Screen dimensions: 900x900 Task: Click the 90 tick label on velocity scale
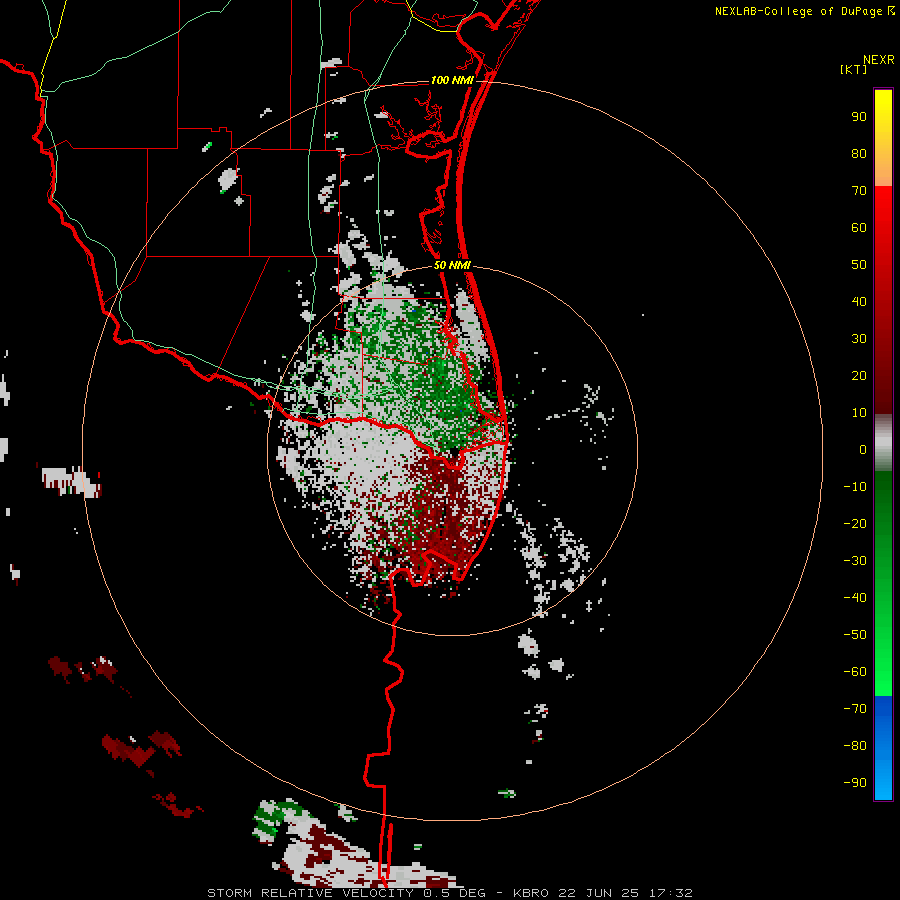point(859,117)
